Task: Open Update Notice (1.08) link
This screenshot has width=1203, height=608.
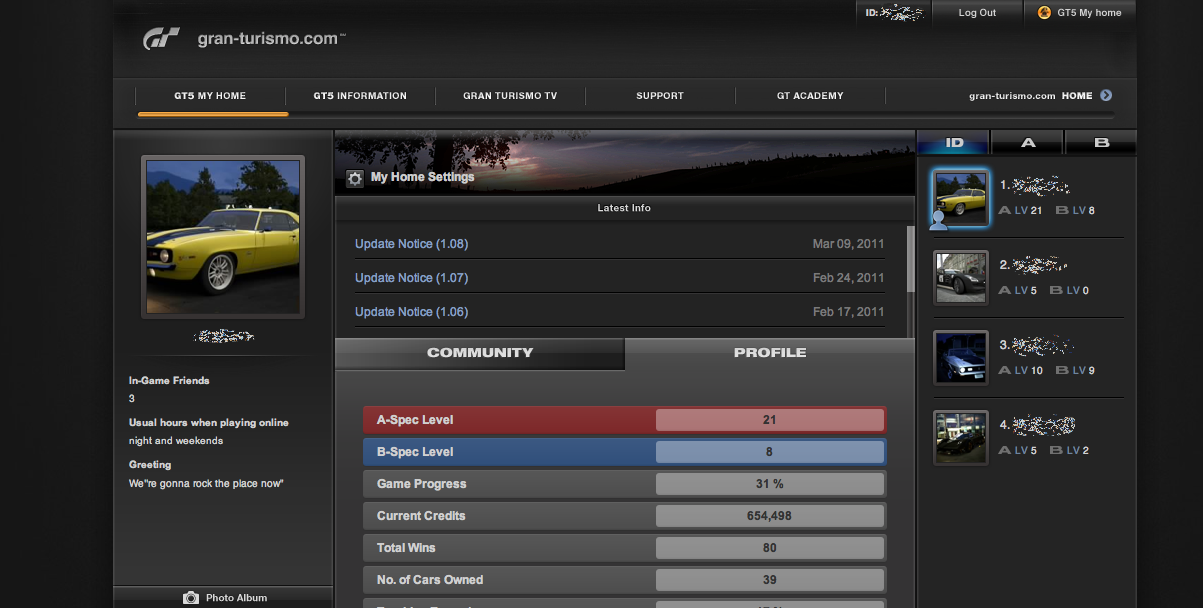Action: pyautogui.click(x=411, y=244)
